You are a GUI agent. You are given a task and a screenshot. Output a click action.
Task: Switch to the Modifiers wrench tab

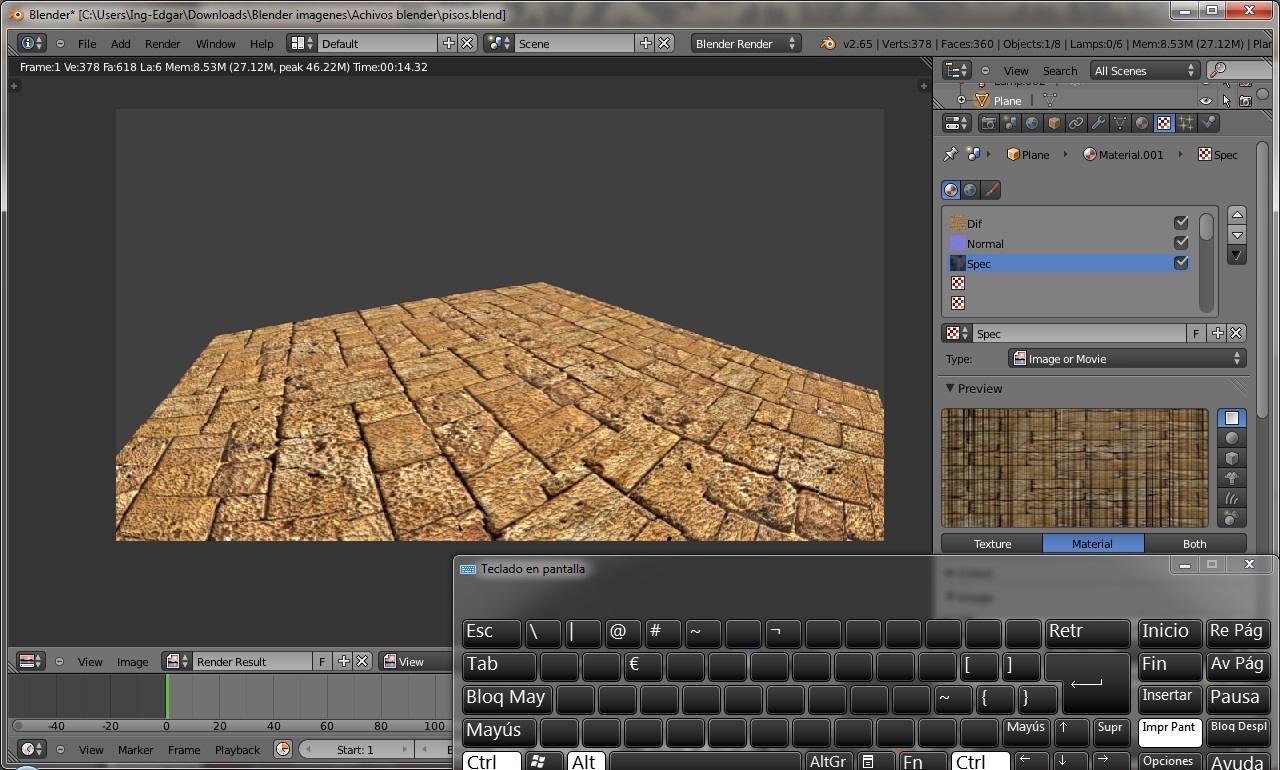[x=1098, y=123]
